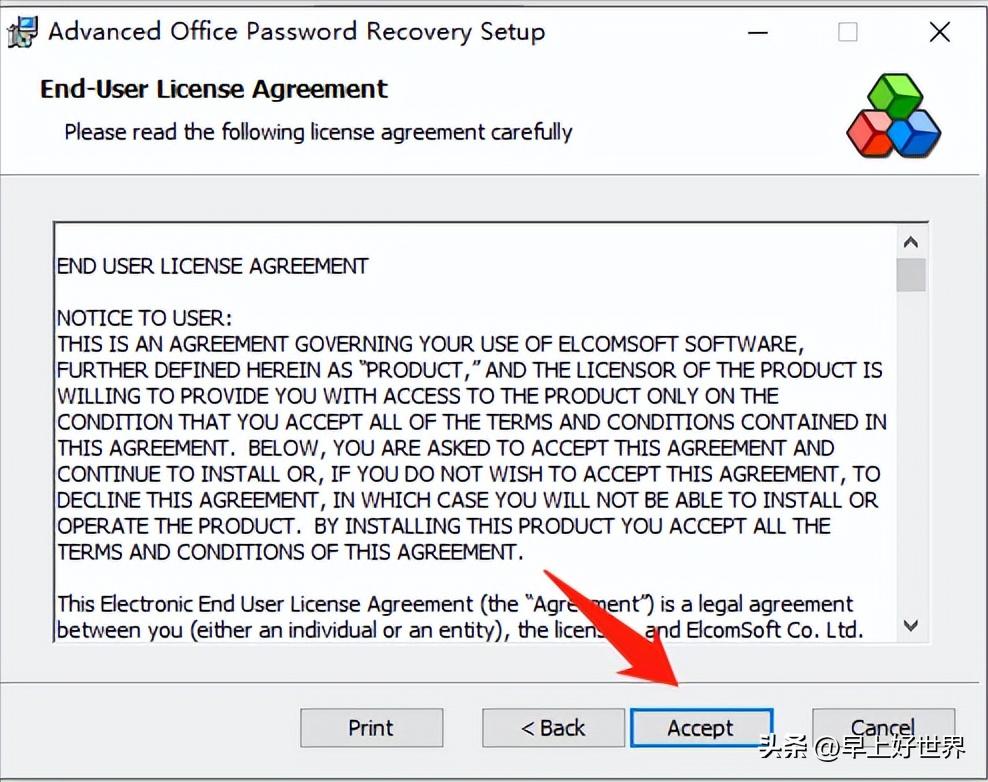Viewport: 988px width, 782px height.
Task: Minimize the setup window
Action: [x=757, y=32]
